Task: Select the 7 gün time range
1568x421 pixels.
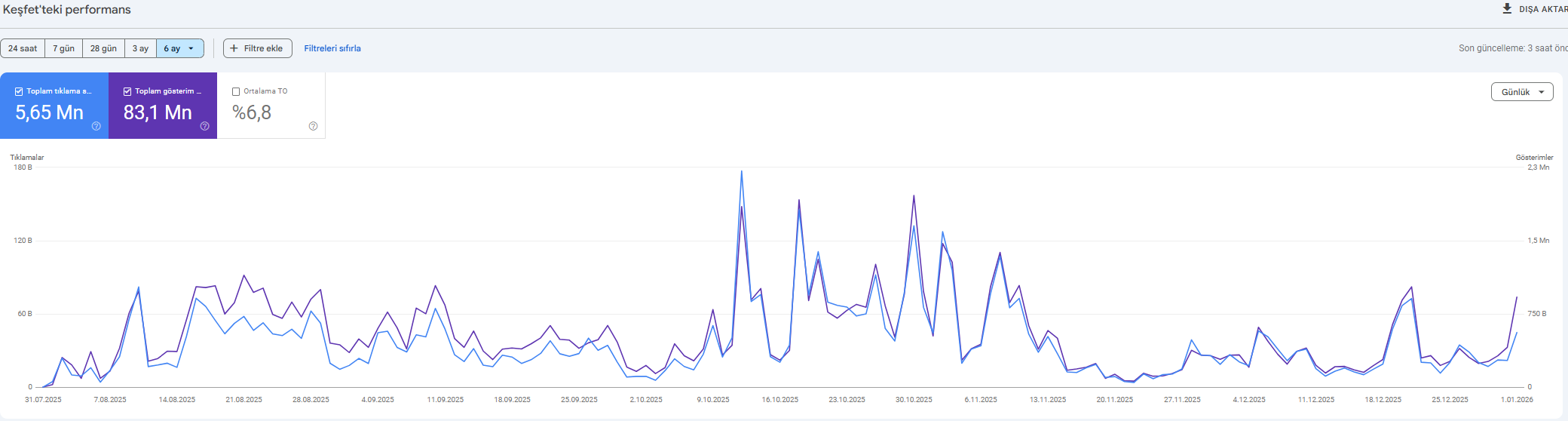Action: tap(63, 48)
